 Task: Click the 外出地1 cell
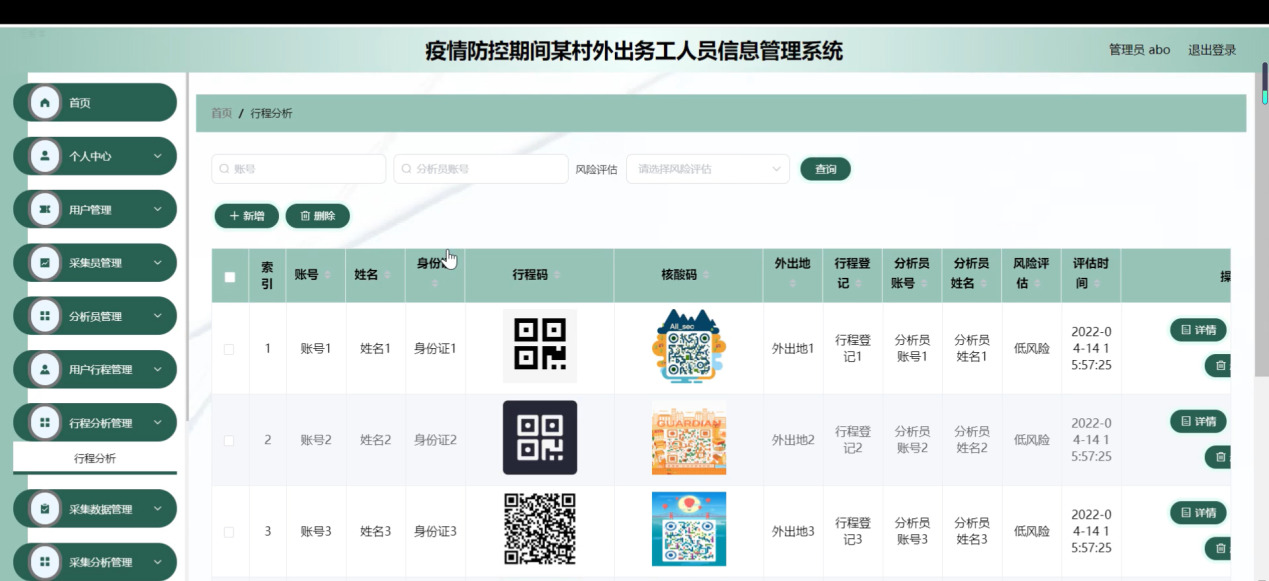[x=793, y=349]
